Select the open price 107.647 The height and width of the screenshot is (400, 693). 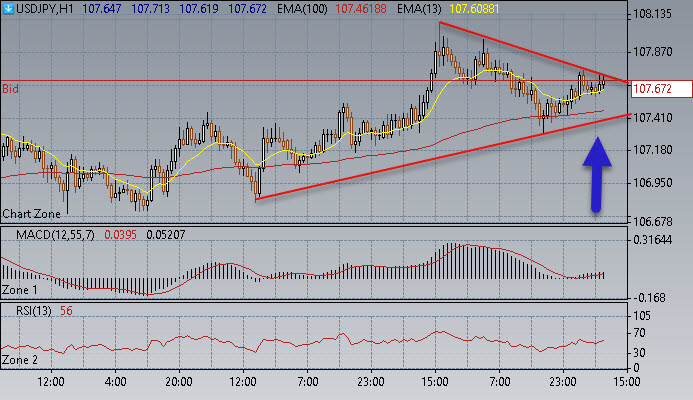pos(102,9)
